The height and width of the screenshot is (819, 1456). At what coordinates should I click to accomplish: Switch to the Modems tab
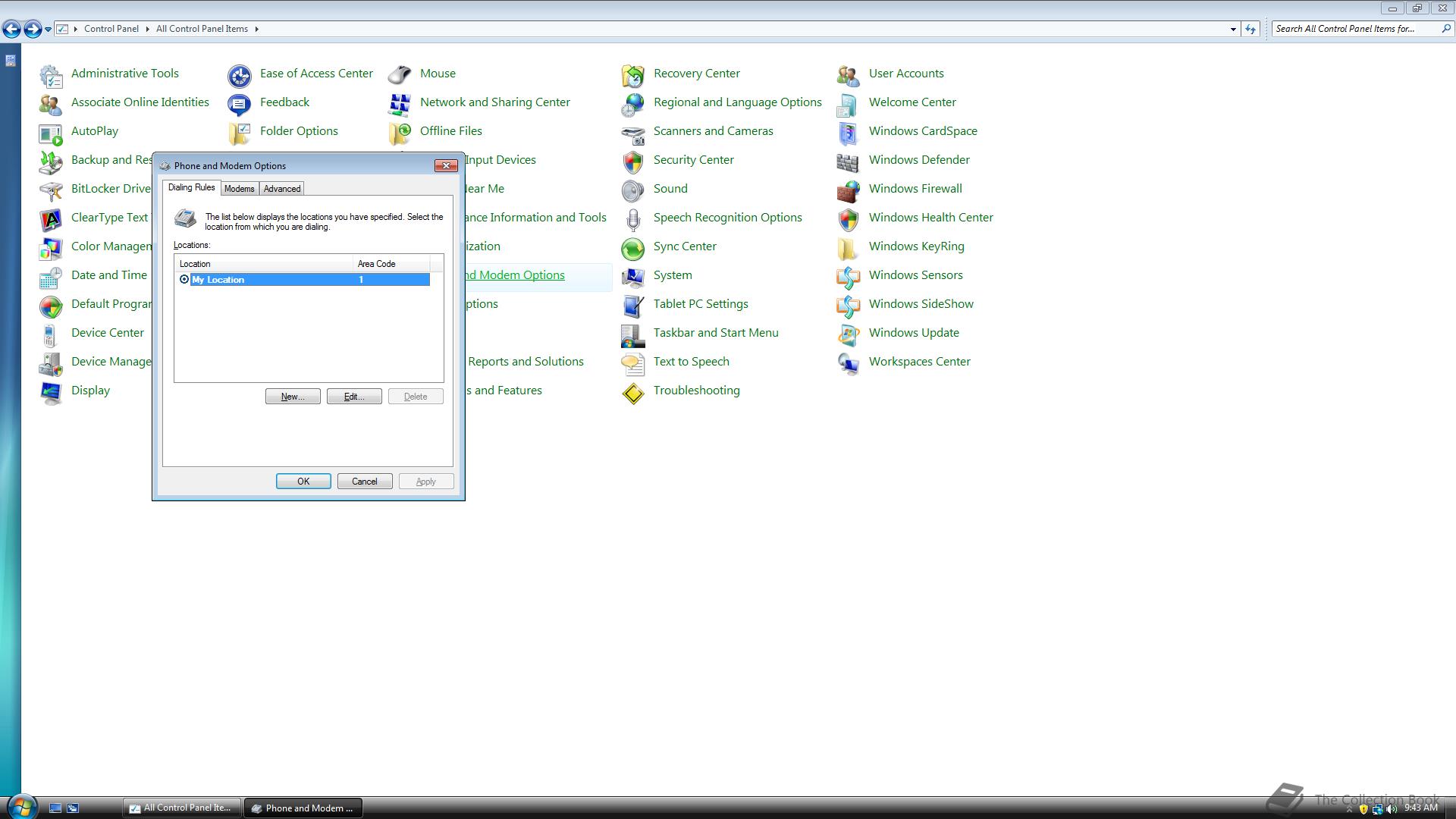[x=239, y=189]
